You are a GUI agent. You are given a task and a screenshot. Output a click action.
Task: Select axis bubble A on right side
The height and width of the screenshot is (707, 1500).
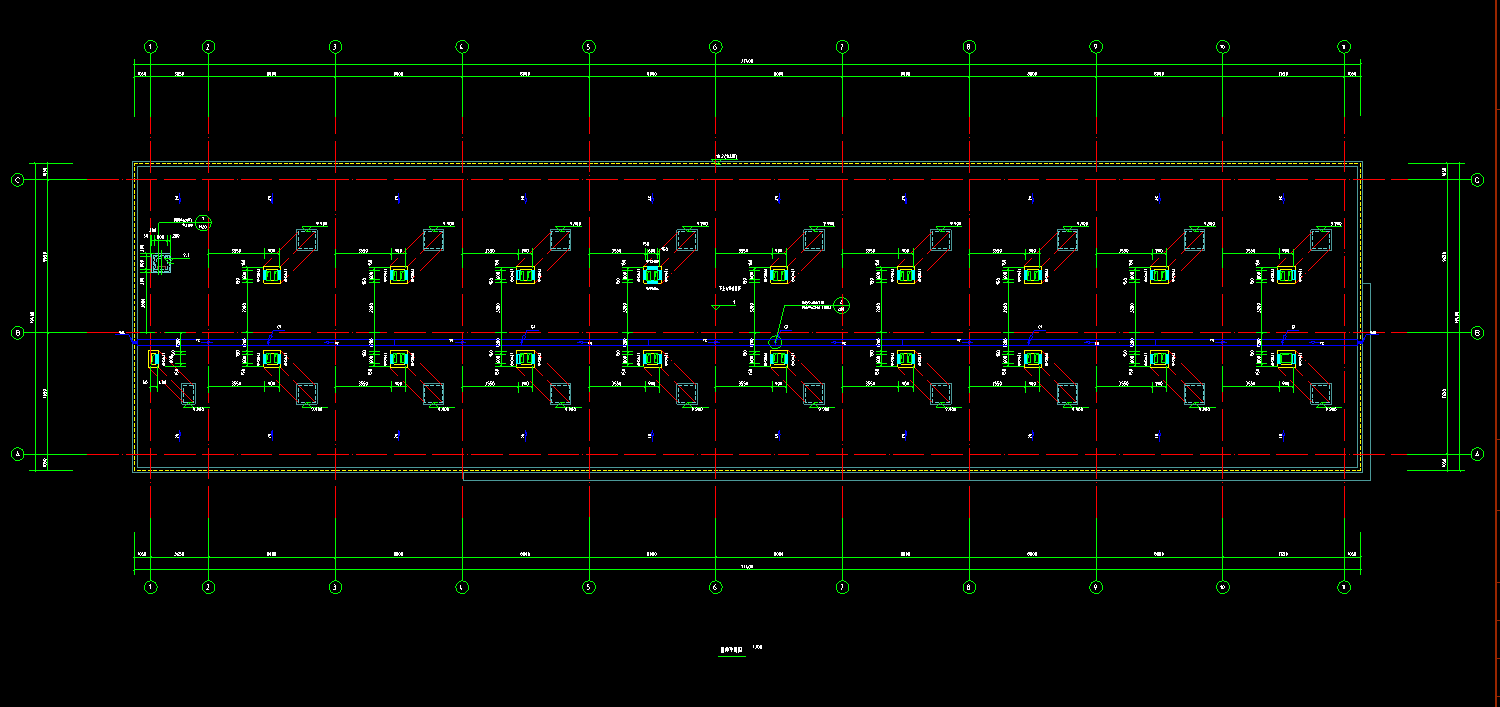pos(1478,454)
